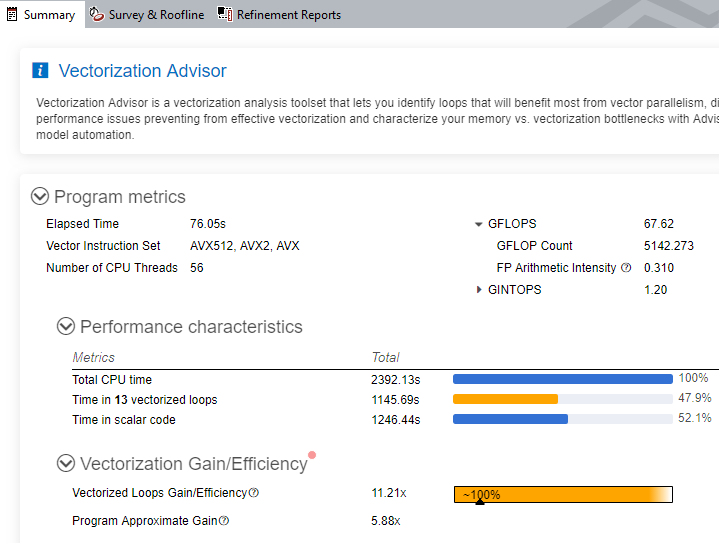
Task: Open help for FP Arithmetic Intensity
Action: pos(626,268)
